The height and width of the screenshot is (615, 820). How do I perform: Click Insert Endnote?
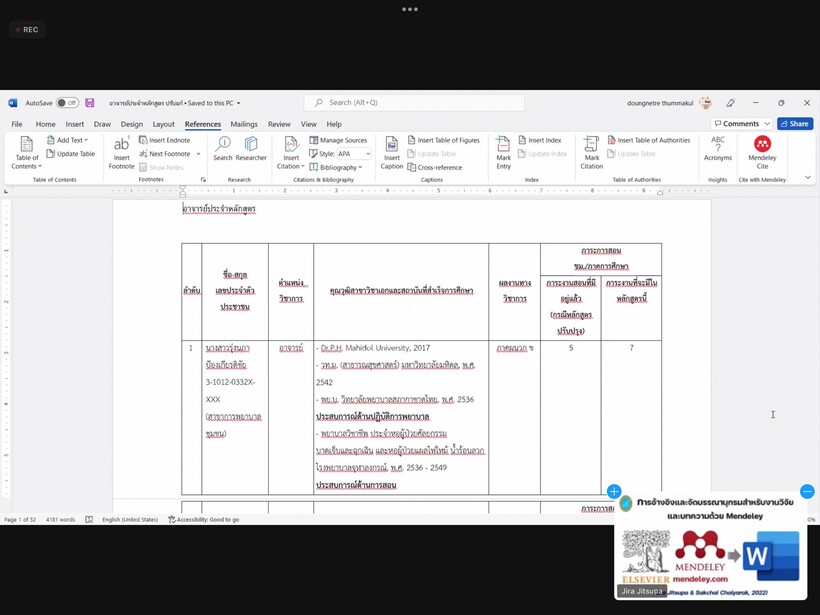(x=164, y=140)
